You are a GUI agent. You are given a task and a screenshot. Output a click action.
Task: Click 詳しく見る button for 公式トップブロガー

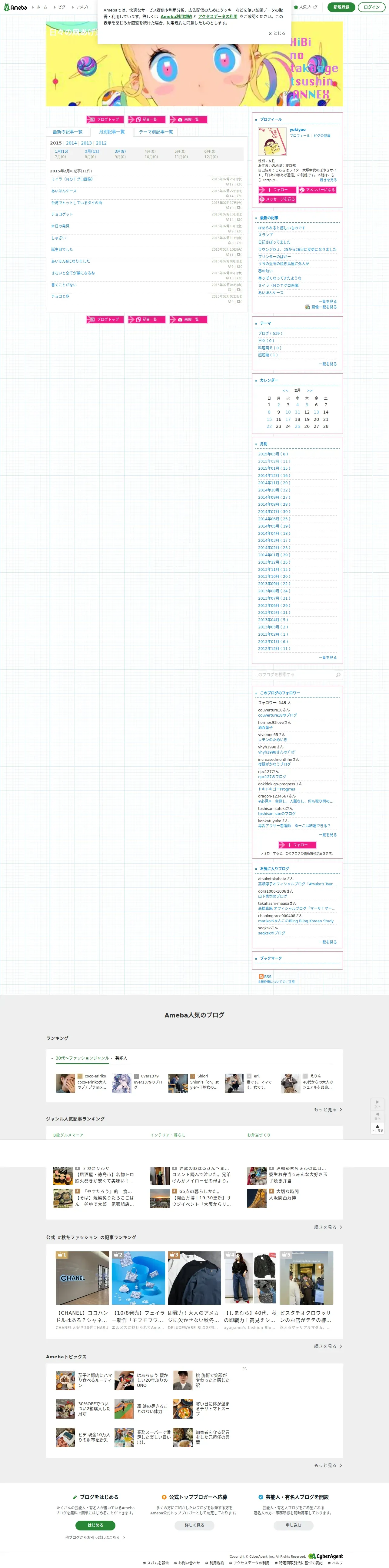coord(194,1525)
